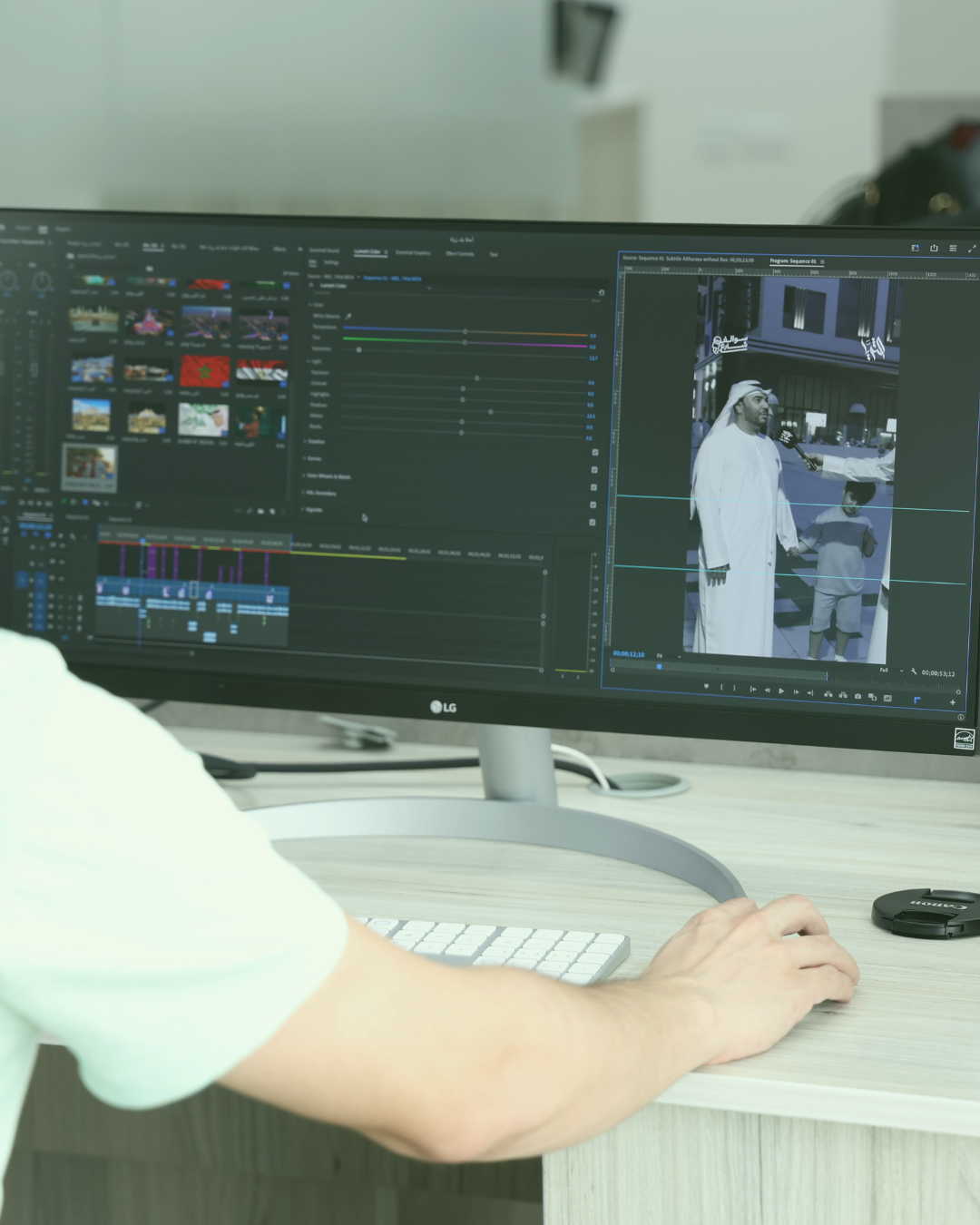980x1225 pixels.
Task: Disable the Vignette section checkbox
Action: [593, 523]
